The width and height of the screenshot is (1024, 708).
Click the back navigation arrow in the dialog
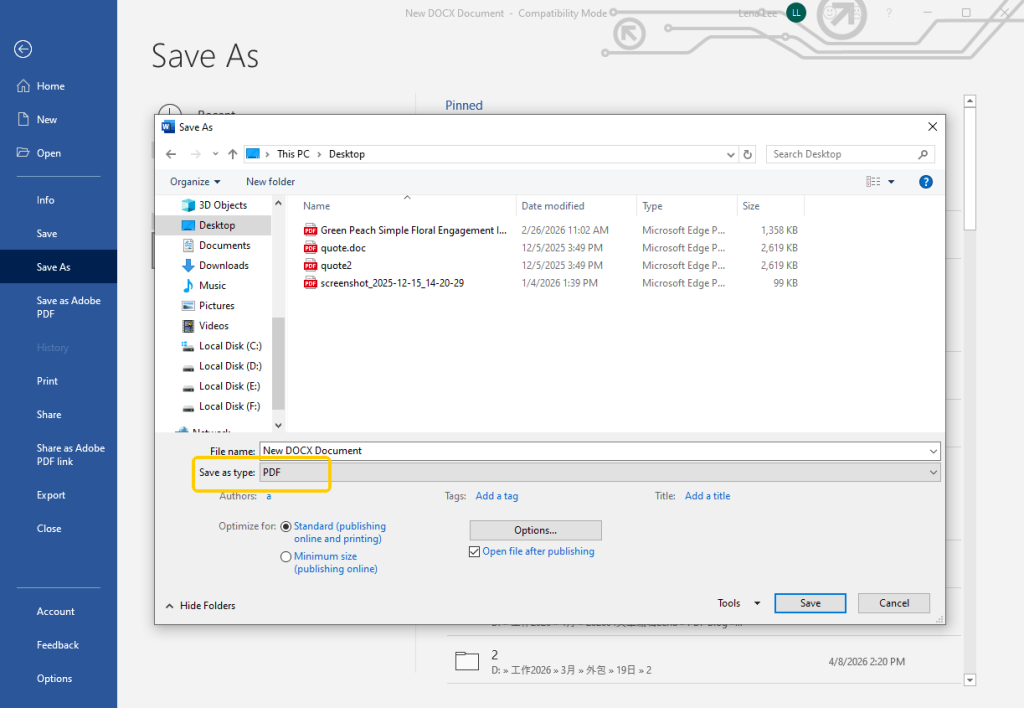(x=170, y=154)
